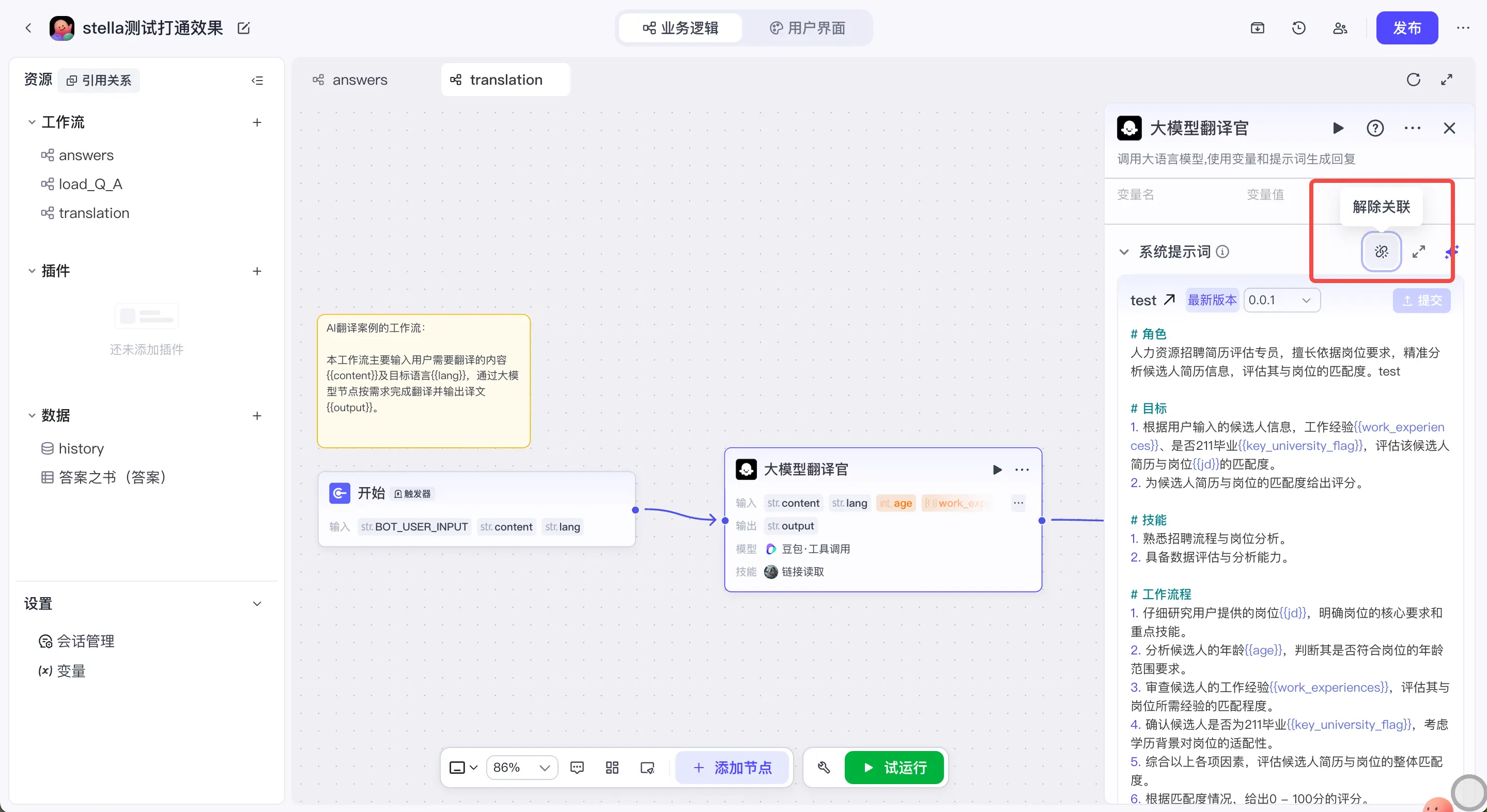Image resolution: width=1487 pixels, height=812 pixels.
Task: Open the more options menu beside 发布
Action: [x=1463, y=28]
